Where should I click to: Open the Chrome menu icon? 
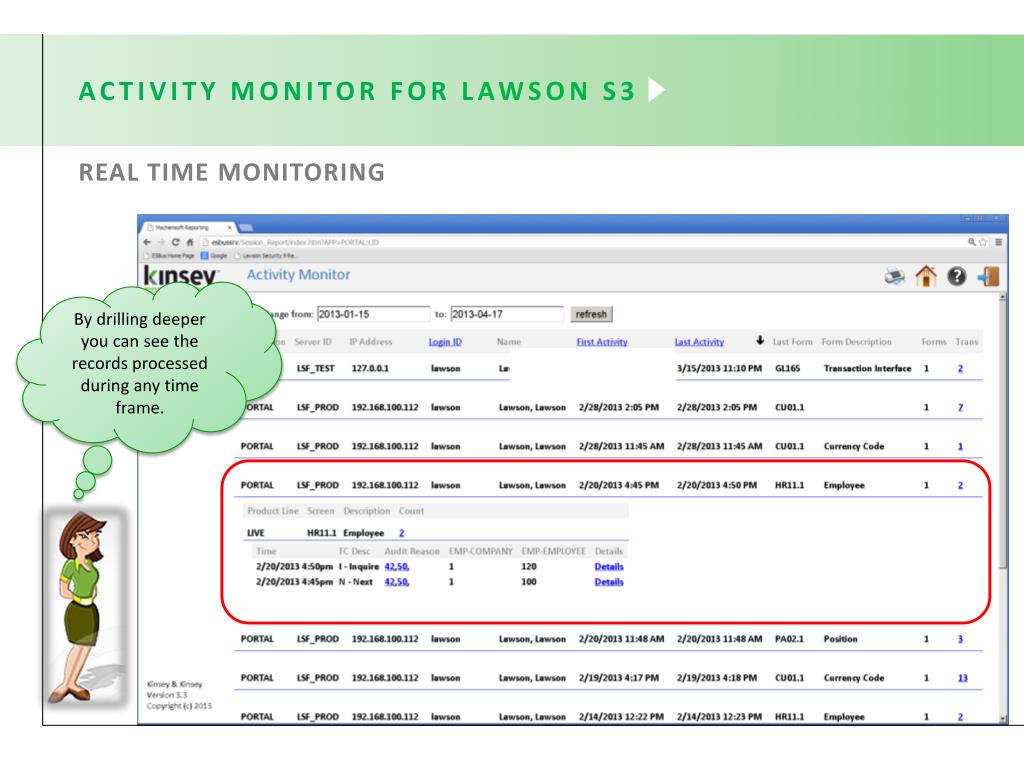(x=998, y=242)
